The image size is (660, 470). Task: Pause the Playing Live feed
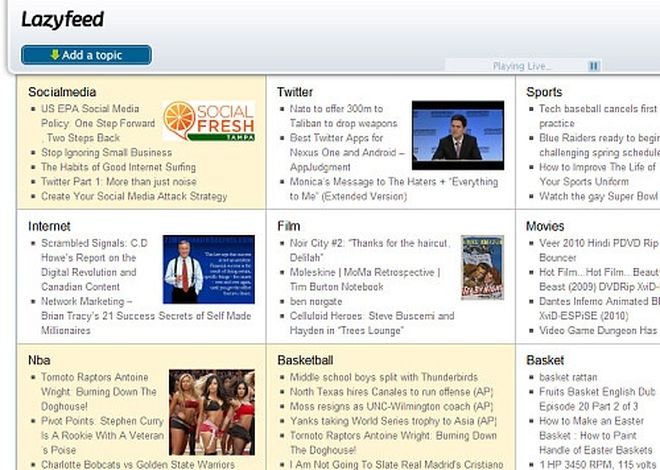(594, 66)
